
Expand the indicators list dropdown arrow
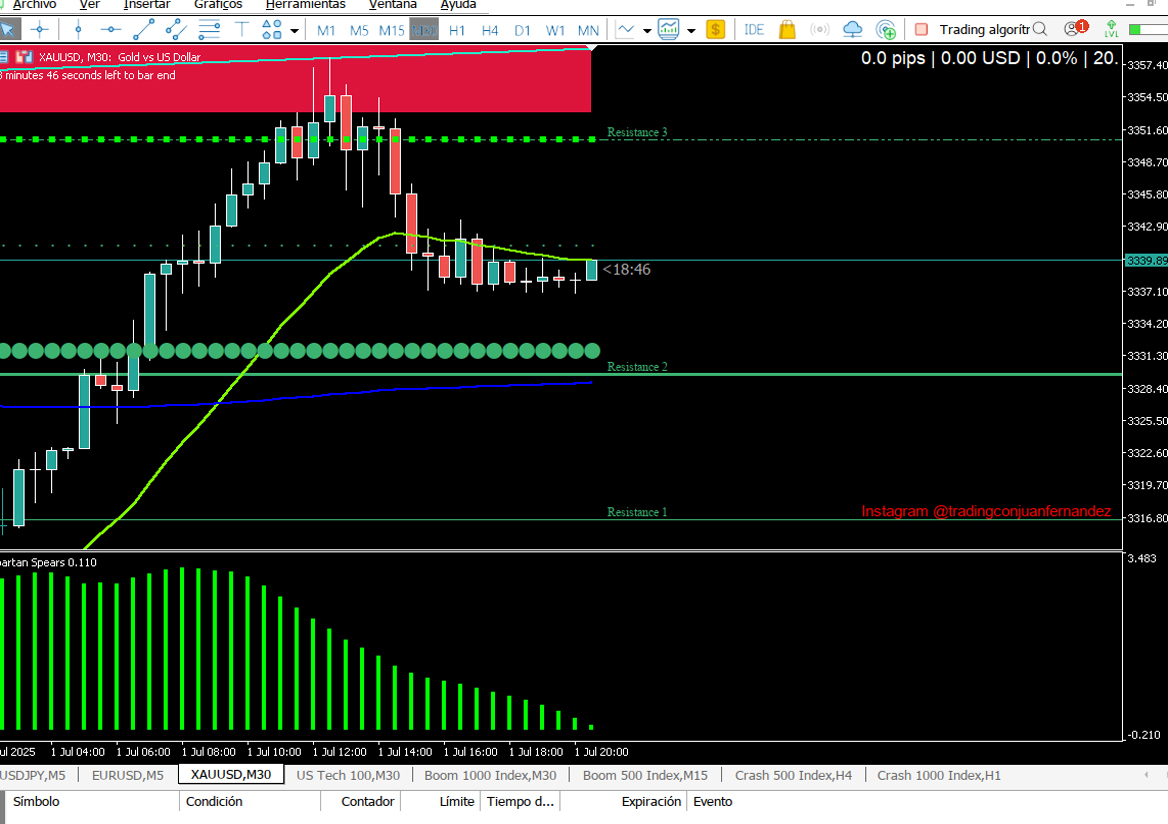tap(691, 30)
